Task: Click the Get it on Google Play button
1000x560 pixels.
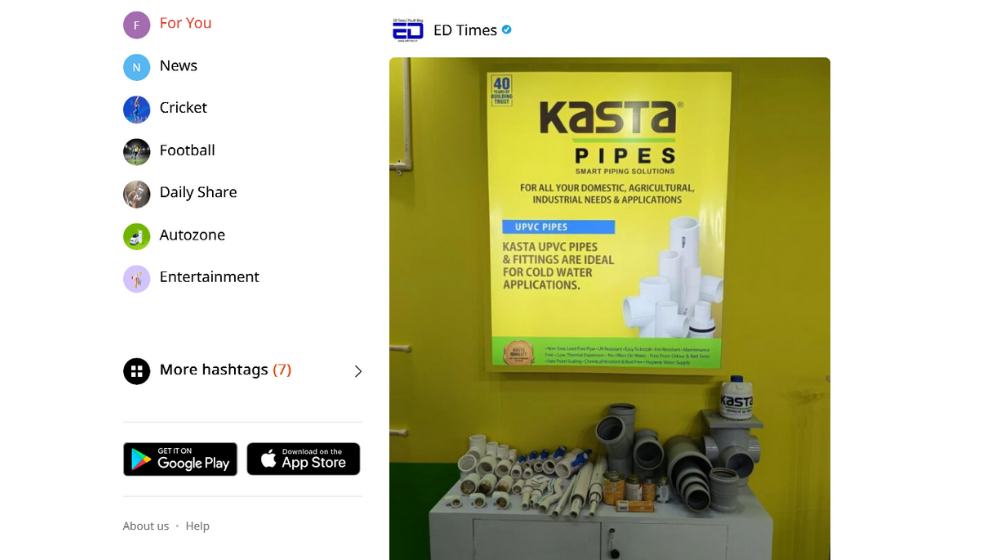Action: click(180, 459)
